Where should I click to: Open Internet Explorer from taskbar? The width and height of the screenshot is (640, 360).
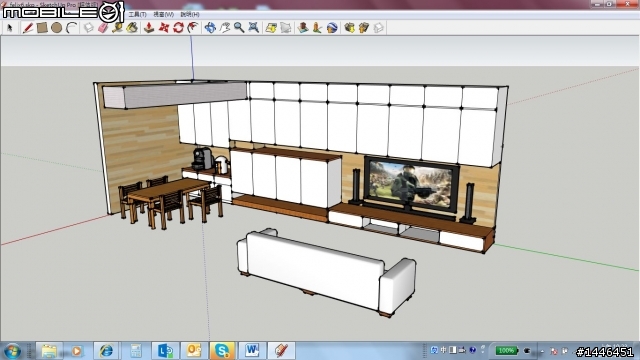point(106,351)
